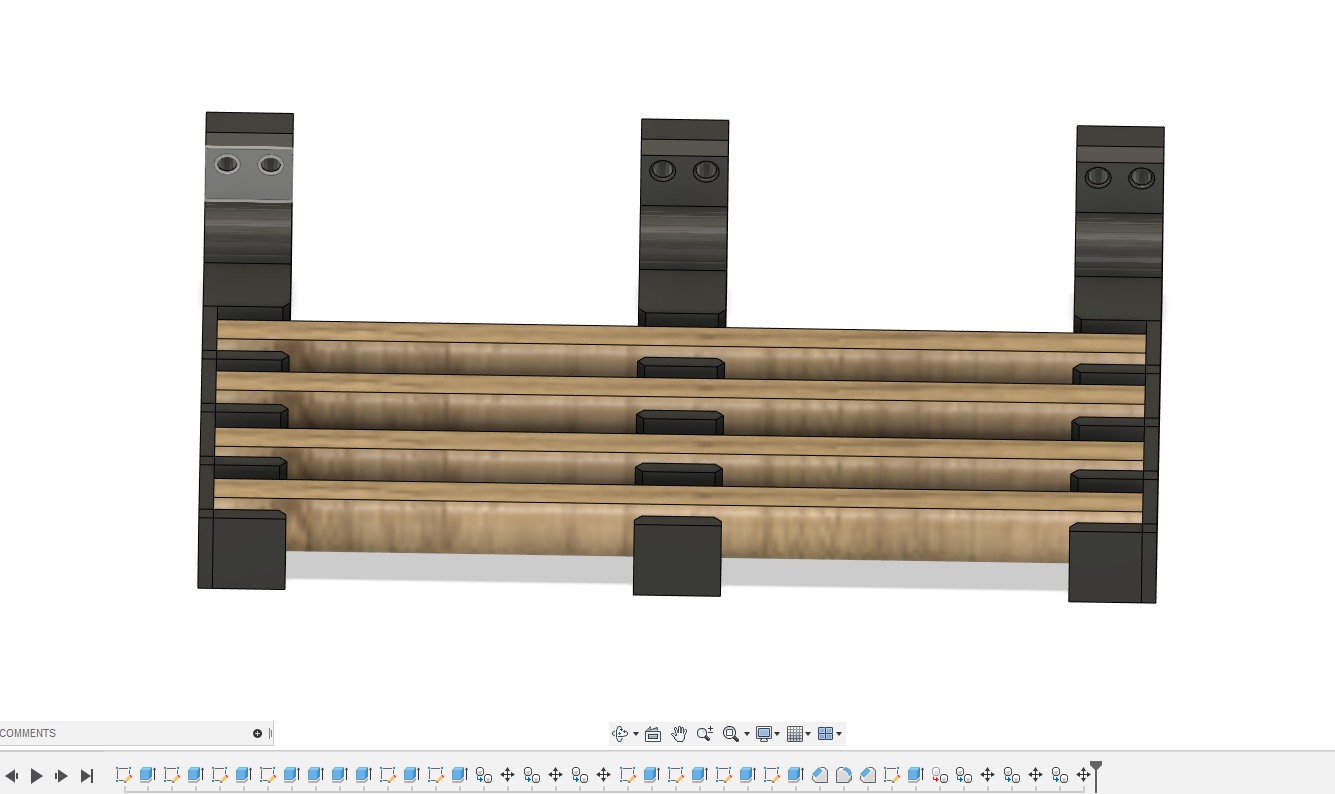The width and height of the screenshot is (1335, 794).
Task: Expand the Display Settings dropdown arrow
Action: point(777,735)
